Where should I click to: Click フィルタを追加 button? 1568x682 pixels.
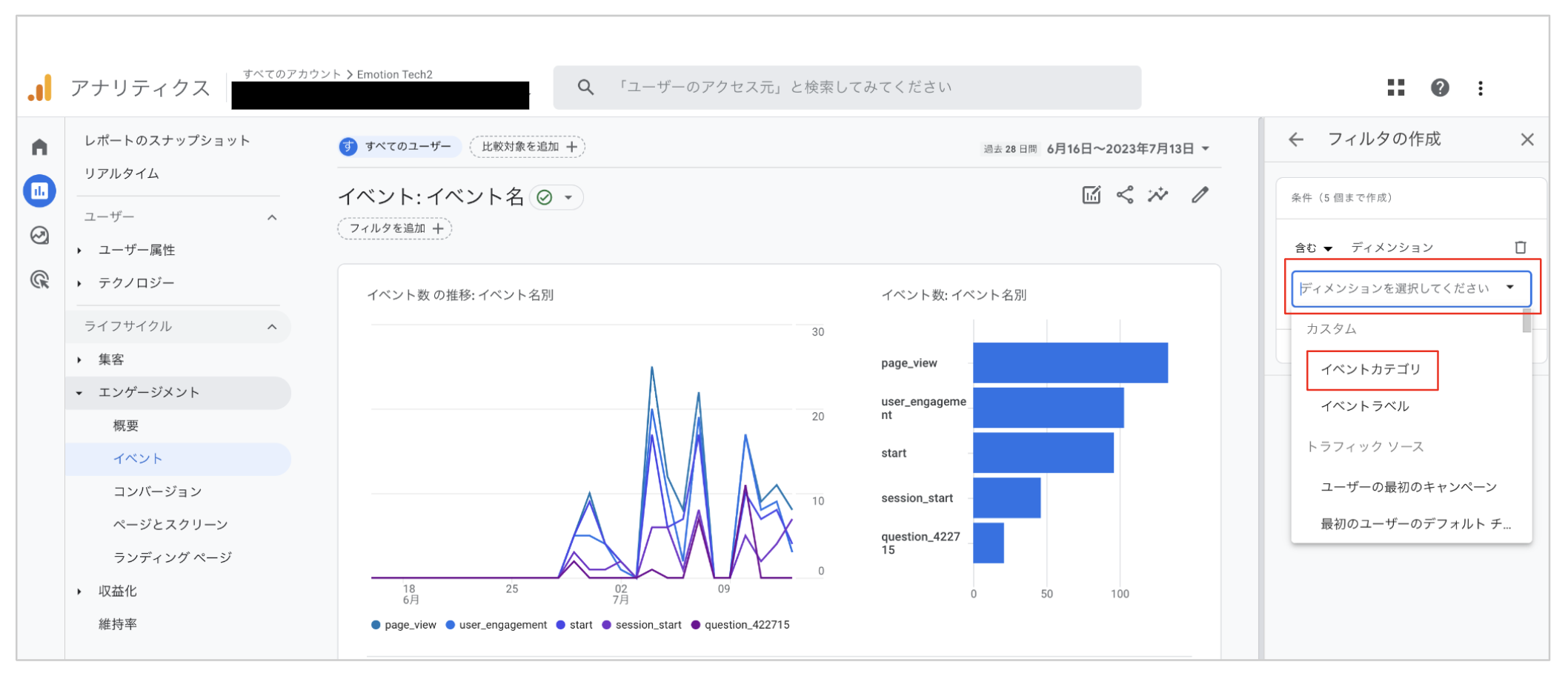(395, 228)
